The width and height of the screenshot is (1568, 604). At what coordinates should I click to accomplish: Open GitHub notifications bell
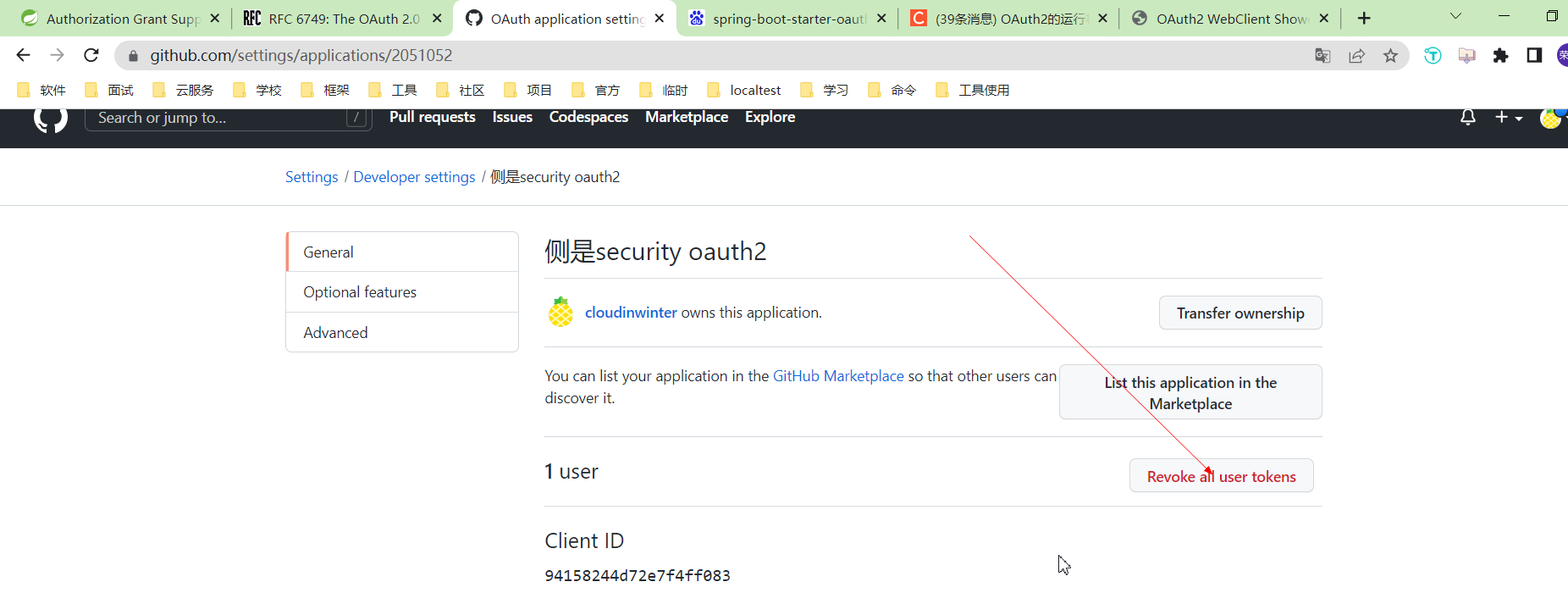pos(1468,118)
